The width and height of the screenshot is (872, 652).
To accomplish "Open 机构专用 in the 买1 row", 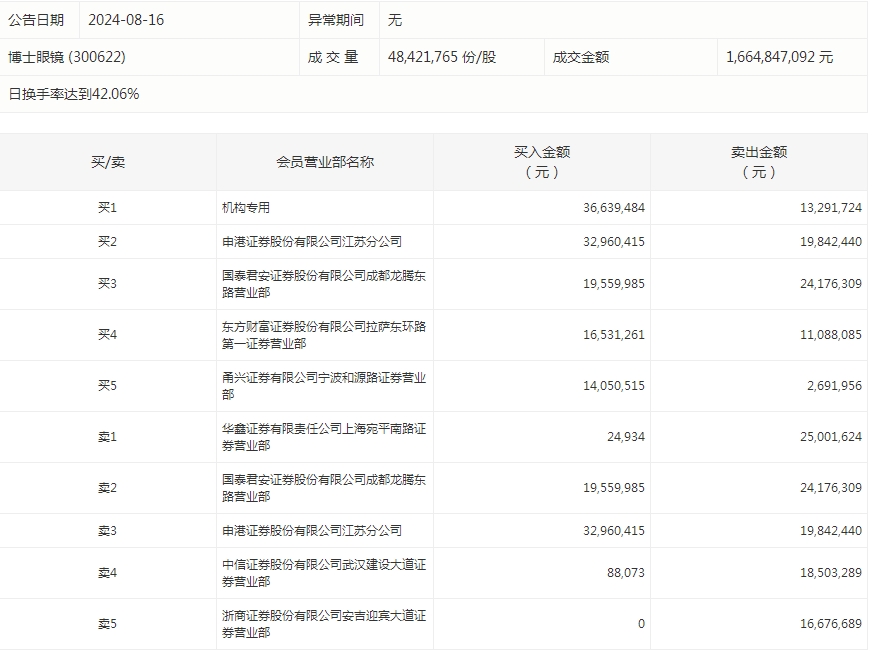I will pyautogui.click(x=246, y=208).
